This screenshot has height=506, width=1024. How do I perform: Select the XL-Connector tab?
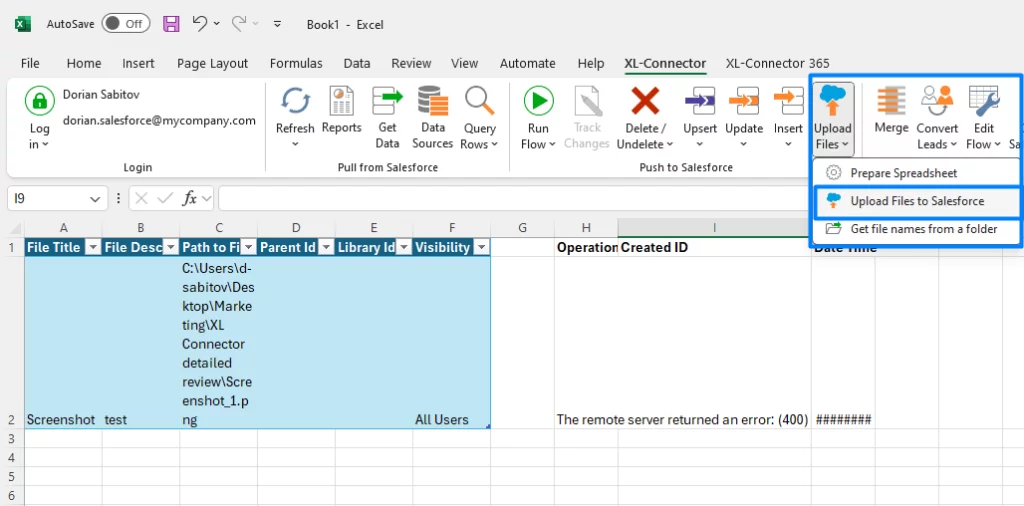[665, 63]
